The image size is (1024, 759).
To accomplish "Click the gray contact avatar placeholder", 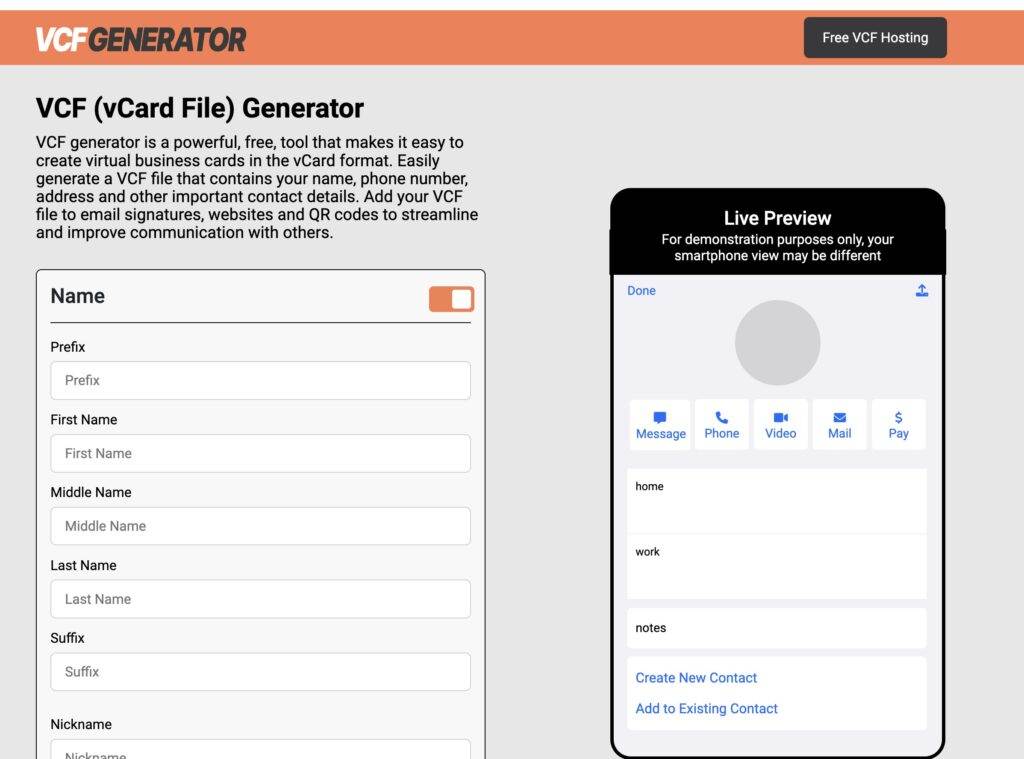I will 777,343.
